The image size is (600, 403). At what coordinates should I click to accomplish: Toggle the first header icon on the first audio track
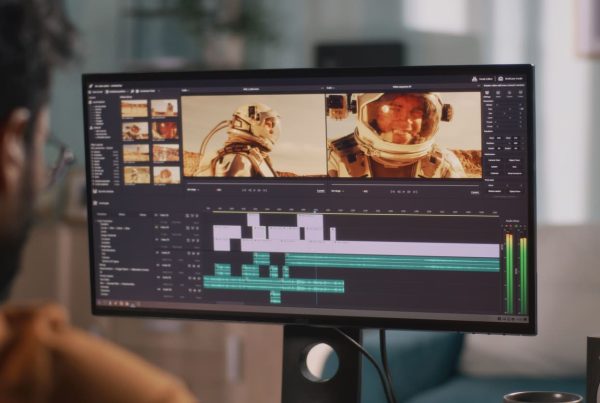pyautogui.click(x=189, y=253)
